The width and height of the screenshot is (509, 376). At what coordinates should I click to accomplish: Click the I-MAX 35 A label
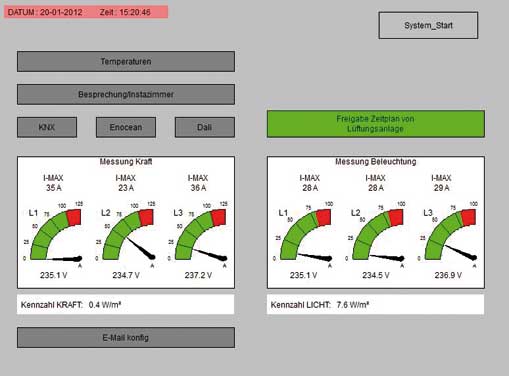(x=53, y=183)
